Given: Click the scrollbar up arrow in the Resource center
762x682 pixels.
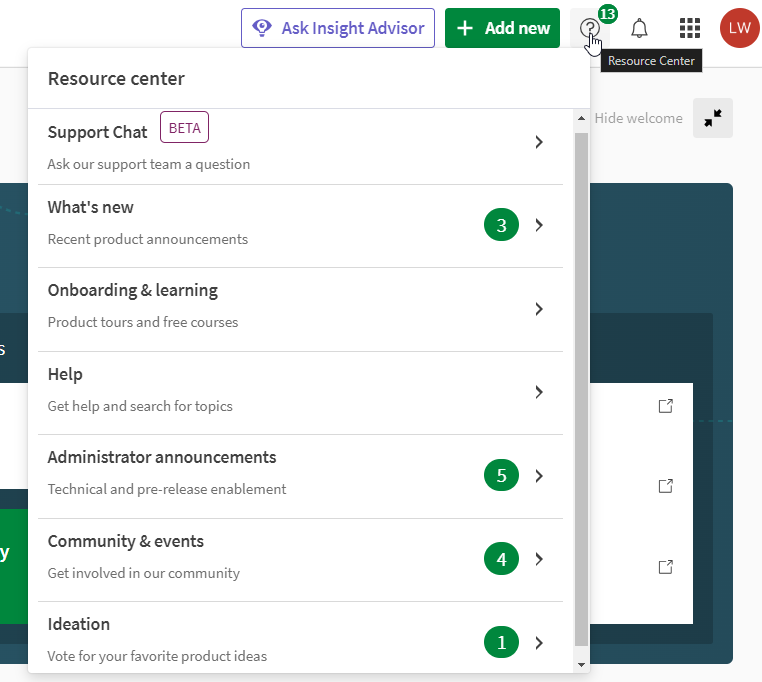Looking at the screenshot, I should click(x=581, y=118).
